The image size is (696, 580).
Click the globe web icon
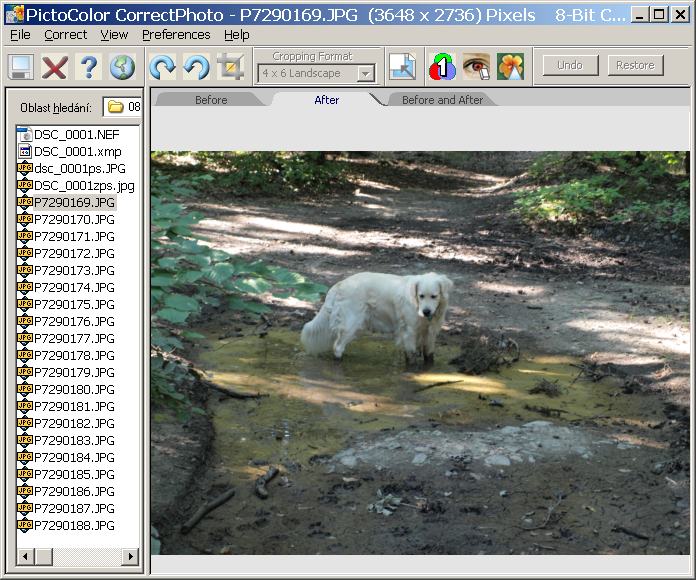pos(123,67)
